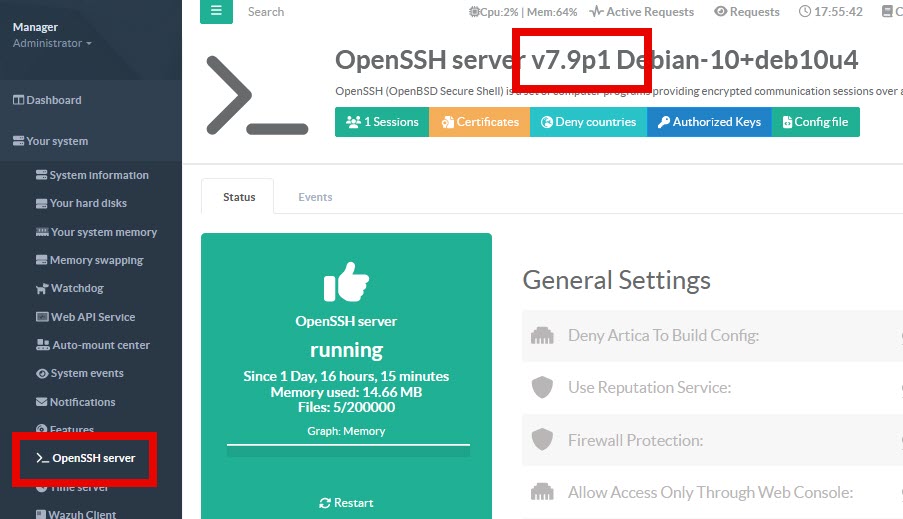Open the 1 Sessions panel
This screenshot has height=519, width=903.
381,122
